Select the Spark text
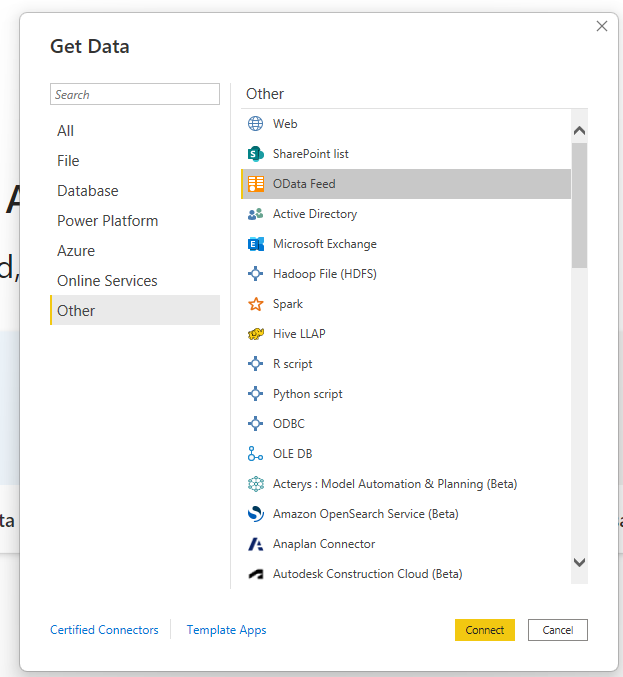623x677 pixels. (x=288, y=304)
